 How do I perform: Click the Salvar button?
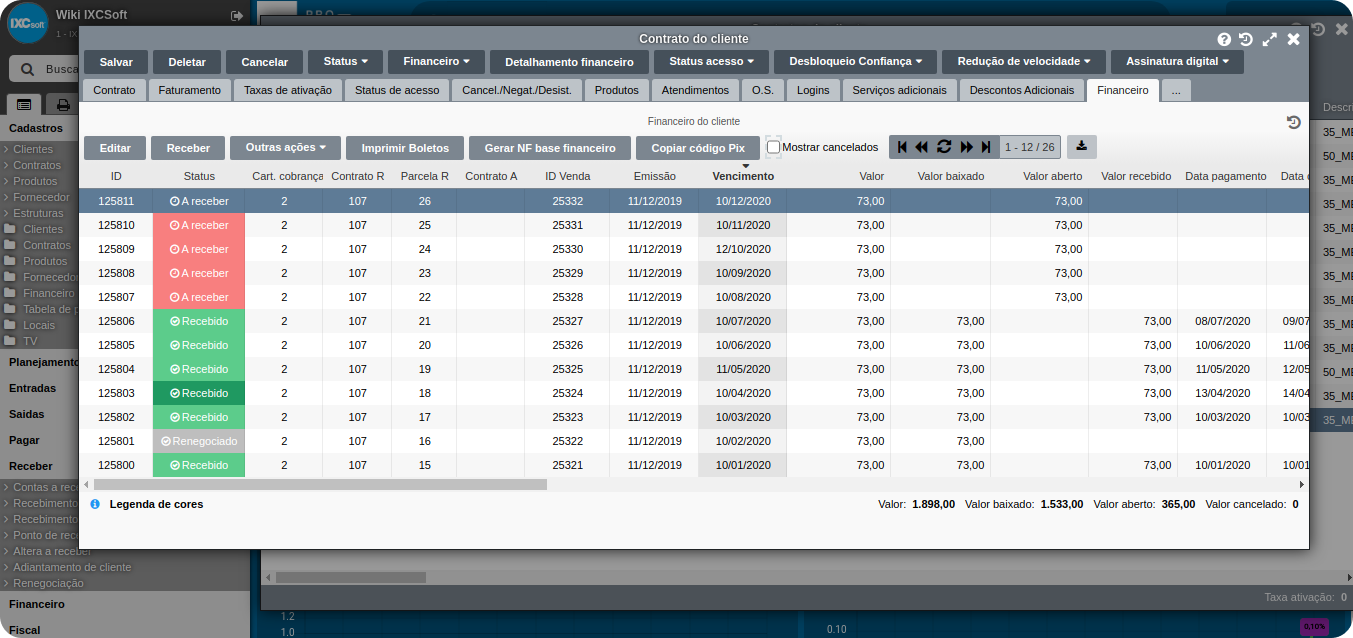(x=116, y=62)
